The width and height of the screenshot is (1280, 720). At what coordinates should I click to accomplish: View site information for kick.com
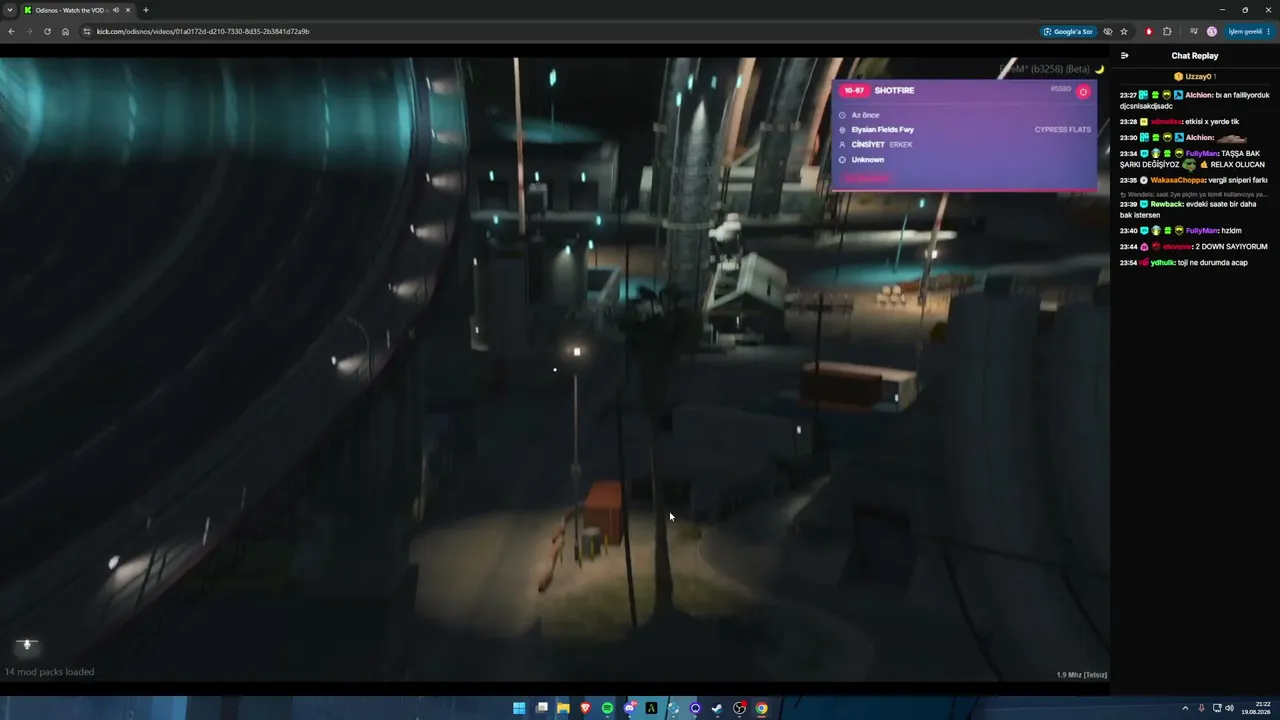(x=87, y=31)
